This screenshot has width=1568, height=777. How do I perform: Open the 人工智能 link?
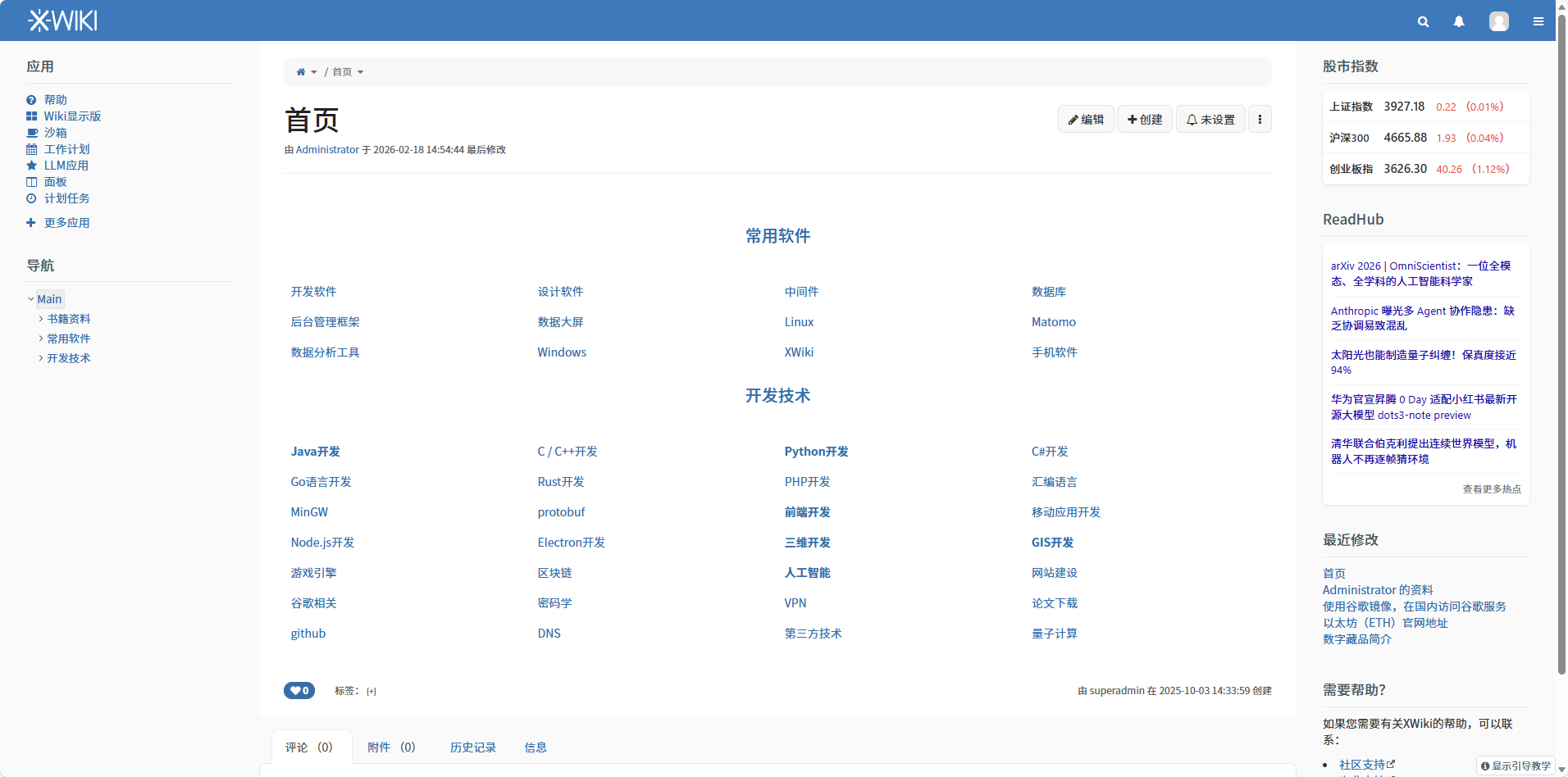click(807, 573)
